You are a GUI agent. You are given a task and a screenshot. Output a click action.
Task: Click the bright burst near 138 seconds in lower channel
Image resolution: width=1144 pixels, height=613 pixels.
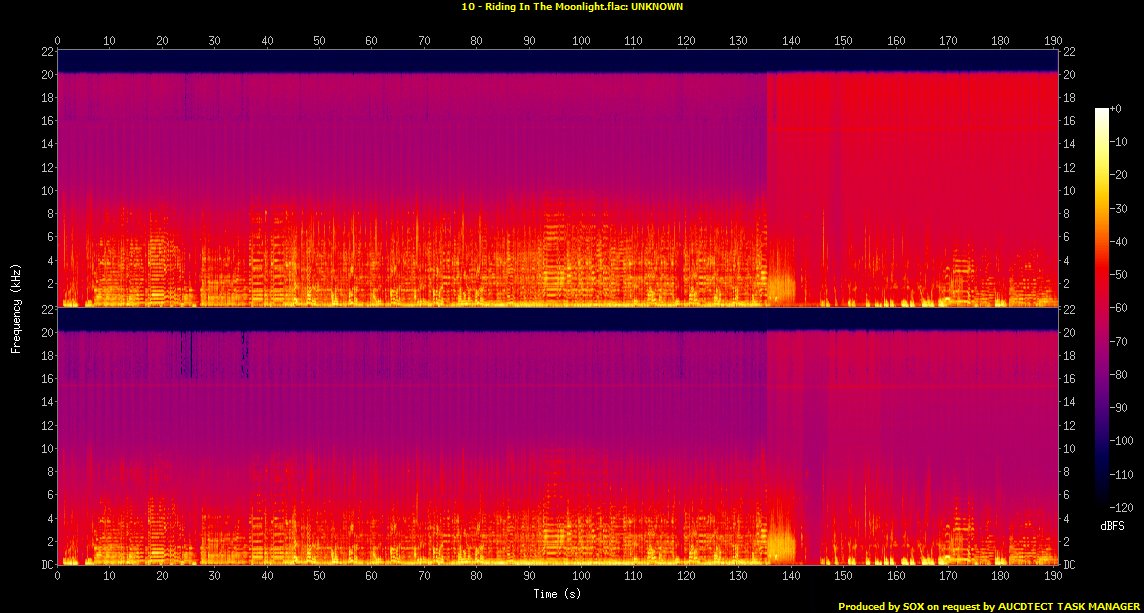[x=780, y=545]
